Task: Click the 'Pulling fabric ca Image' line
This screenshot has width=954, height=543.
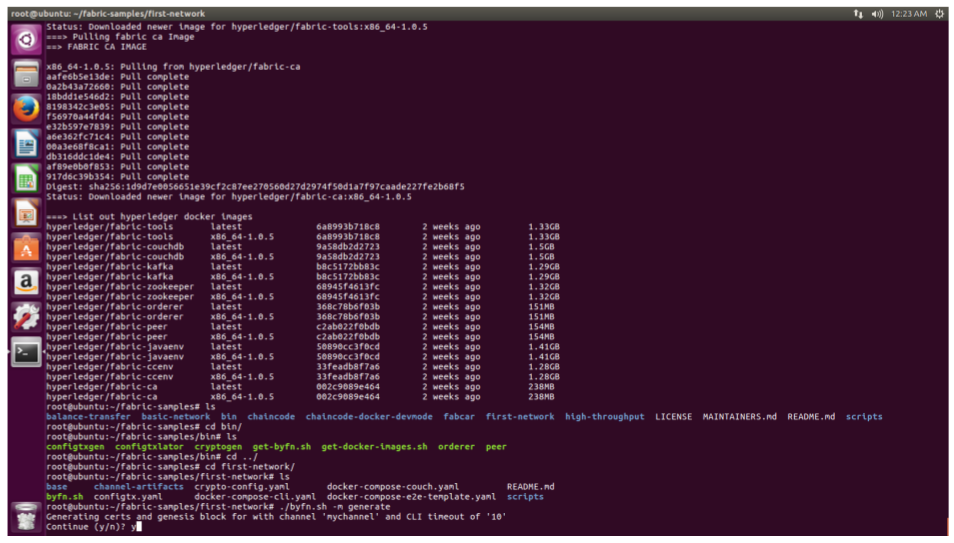Action: 120,37
